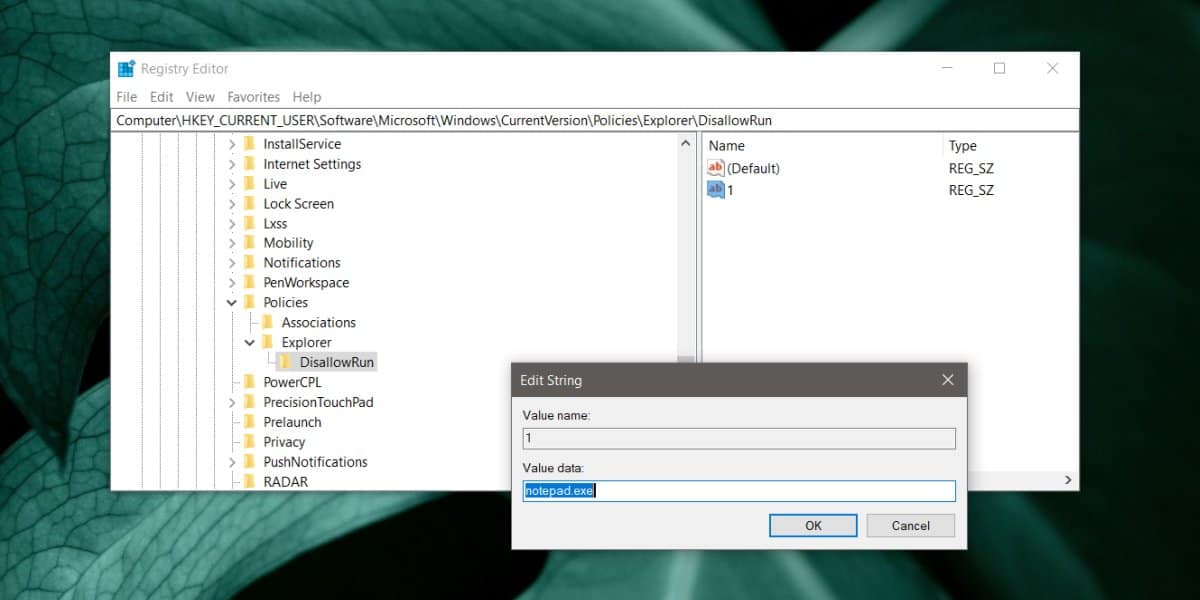Click the Value data input field

[x=739, y=491]
